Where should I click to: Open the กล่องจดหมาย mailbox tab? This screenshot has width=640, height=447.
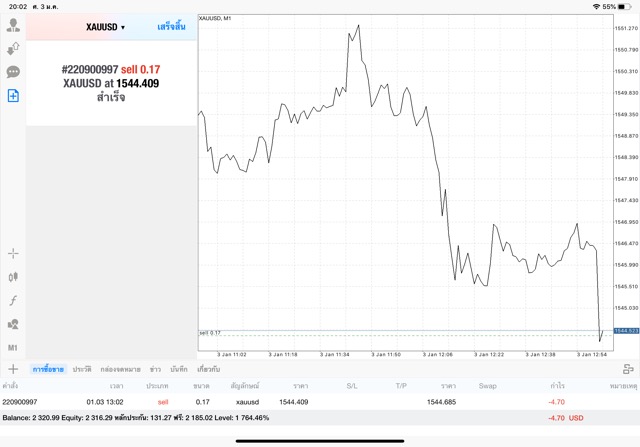(x=120, y=370)
